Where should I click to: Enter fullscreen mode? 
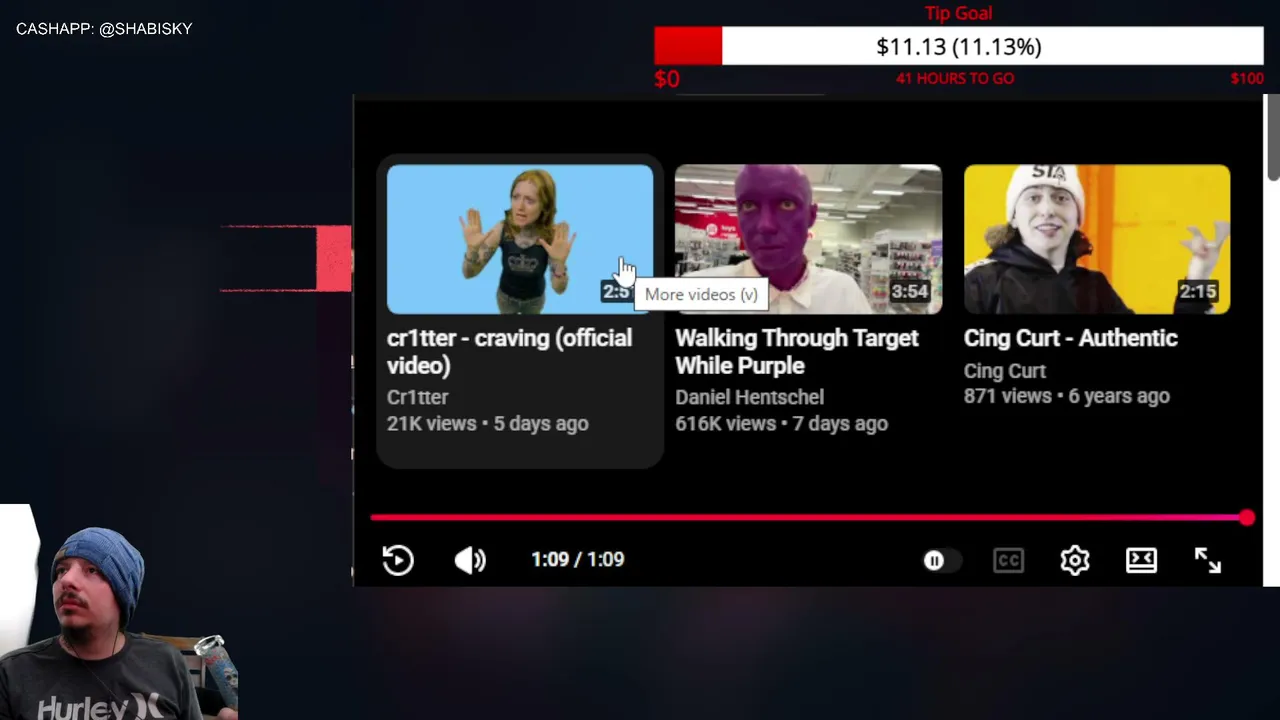click(1208, 561)
